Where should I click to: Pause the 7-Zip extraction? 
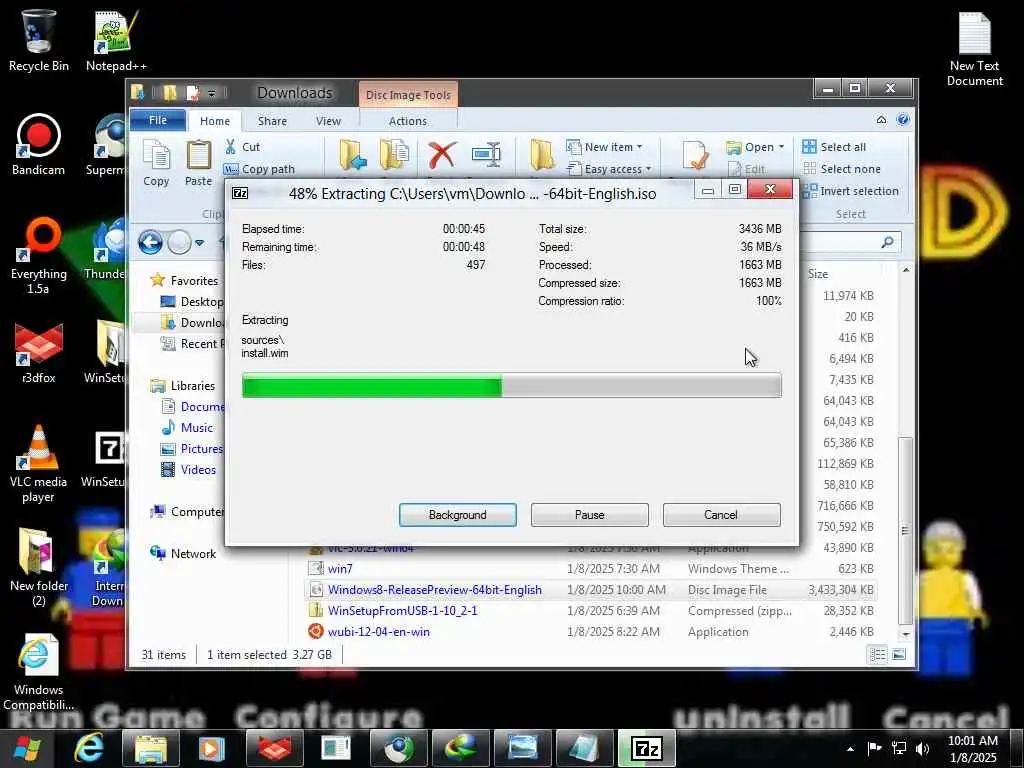[x=589, y=515]
